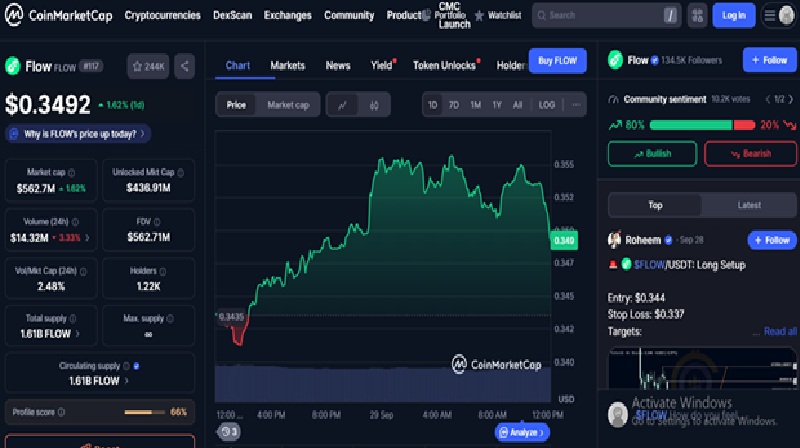
Task: Open the apps grid icon beside Log In
Action: point(697,15)
